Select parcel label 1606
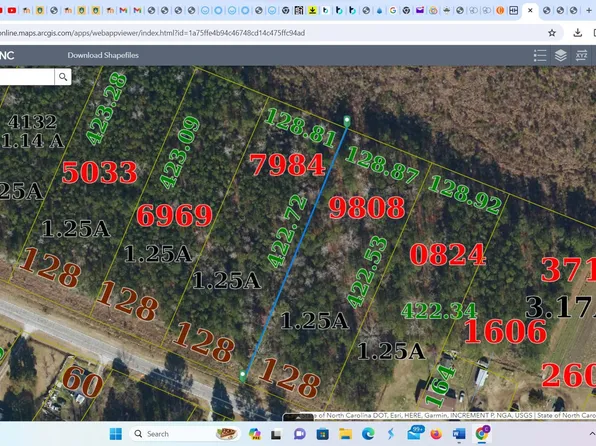 coord(506,331)
